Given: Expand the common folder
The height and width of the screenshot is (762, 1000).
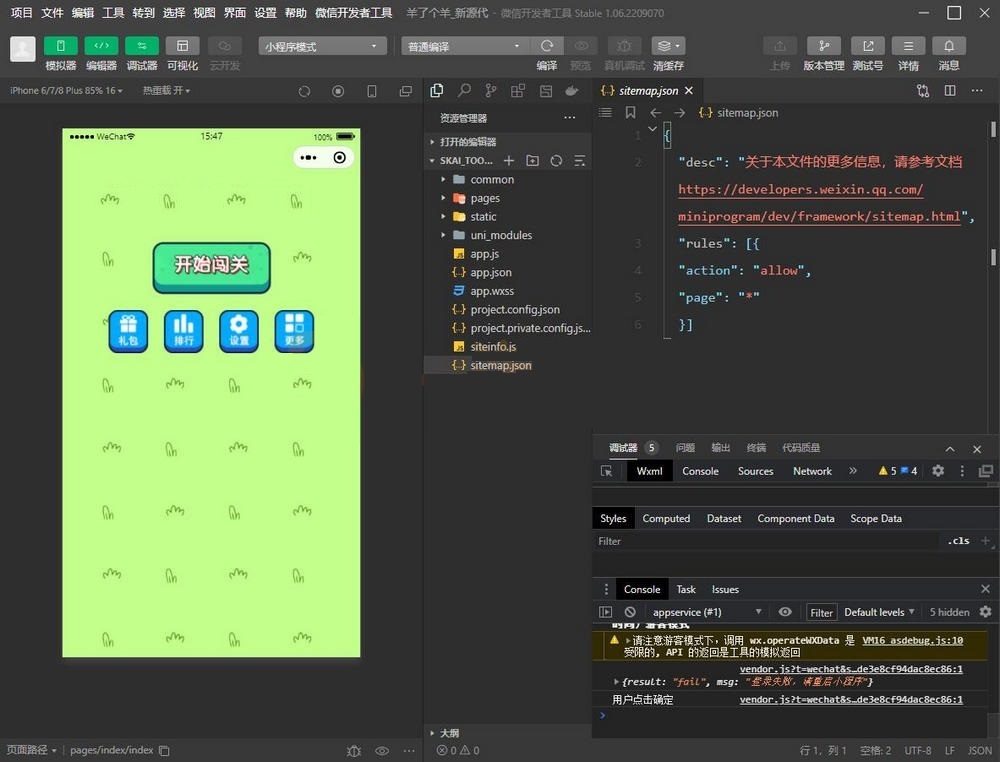Looking at the screenshot, I should 507,180.
